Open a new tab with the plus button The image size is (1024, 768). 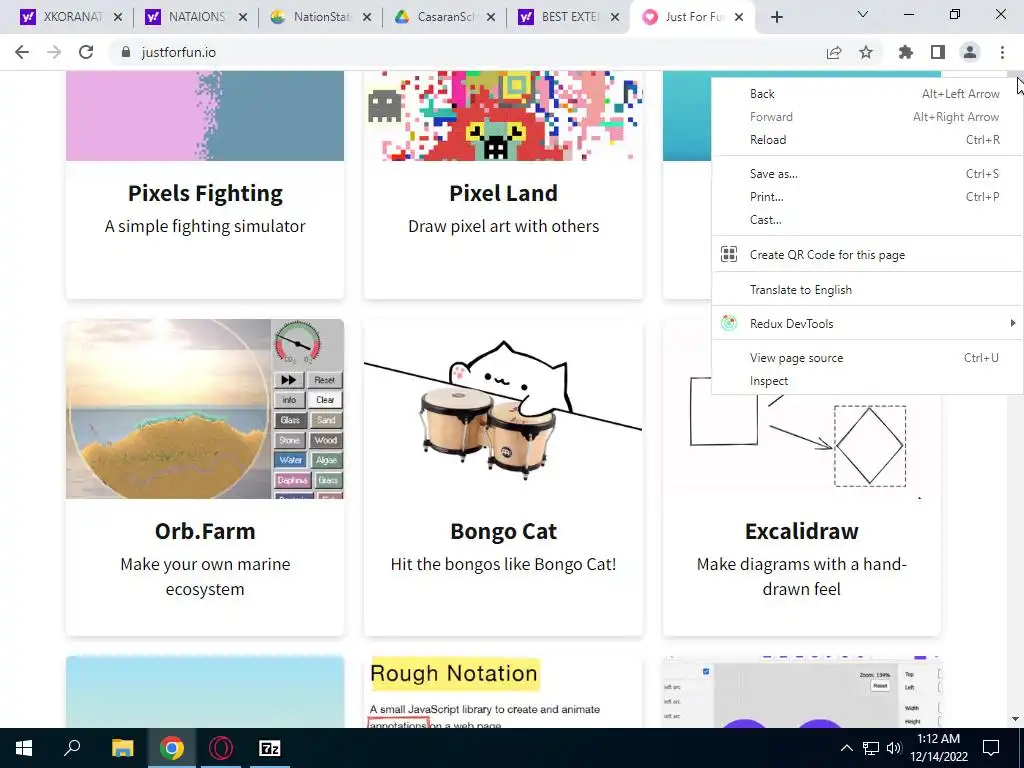776,17
